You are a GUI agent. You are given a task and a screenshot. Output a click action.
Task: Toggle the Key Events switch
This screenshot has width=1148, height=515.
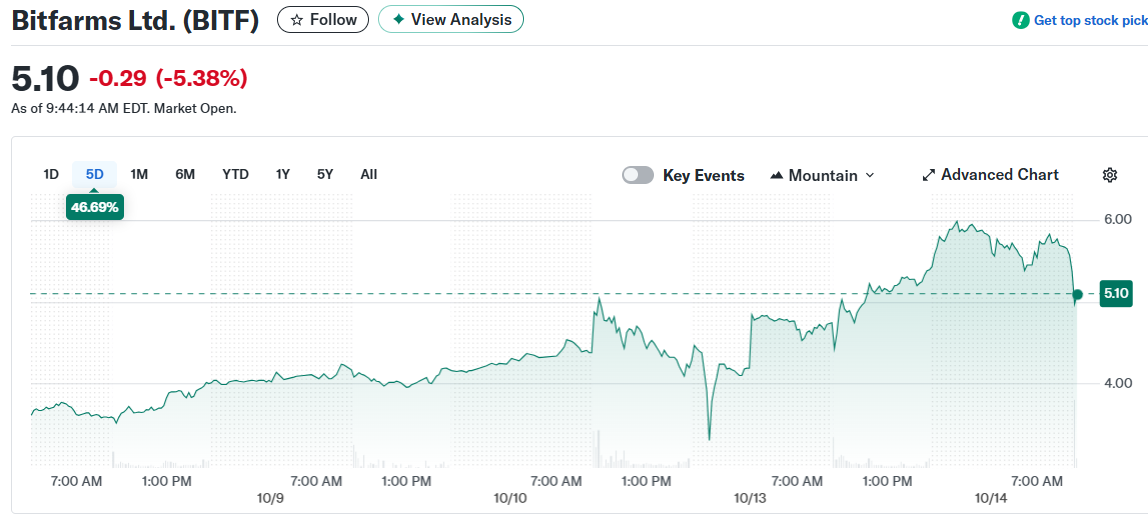[x=637, y=175]
